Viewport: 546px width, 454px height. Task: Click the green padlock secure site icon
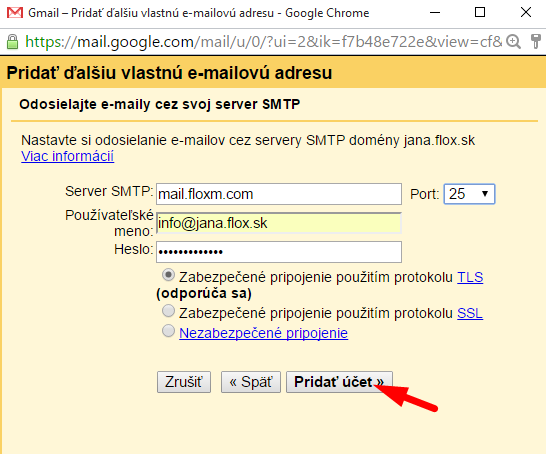(13, 42)
